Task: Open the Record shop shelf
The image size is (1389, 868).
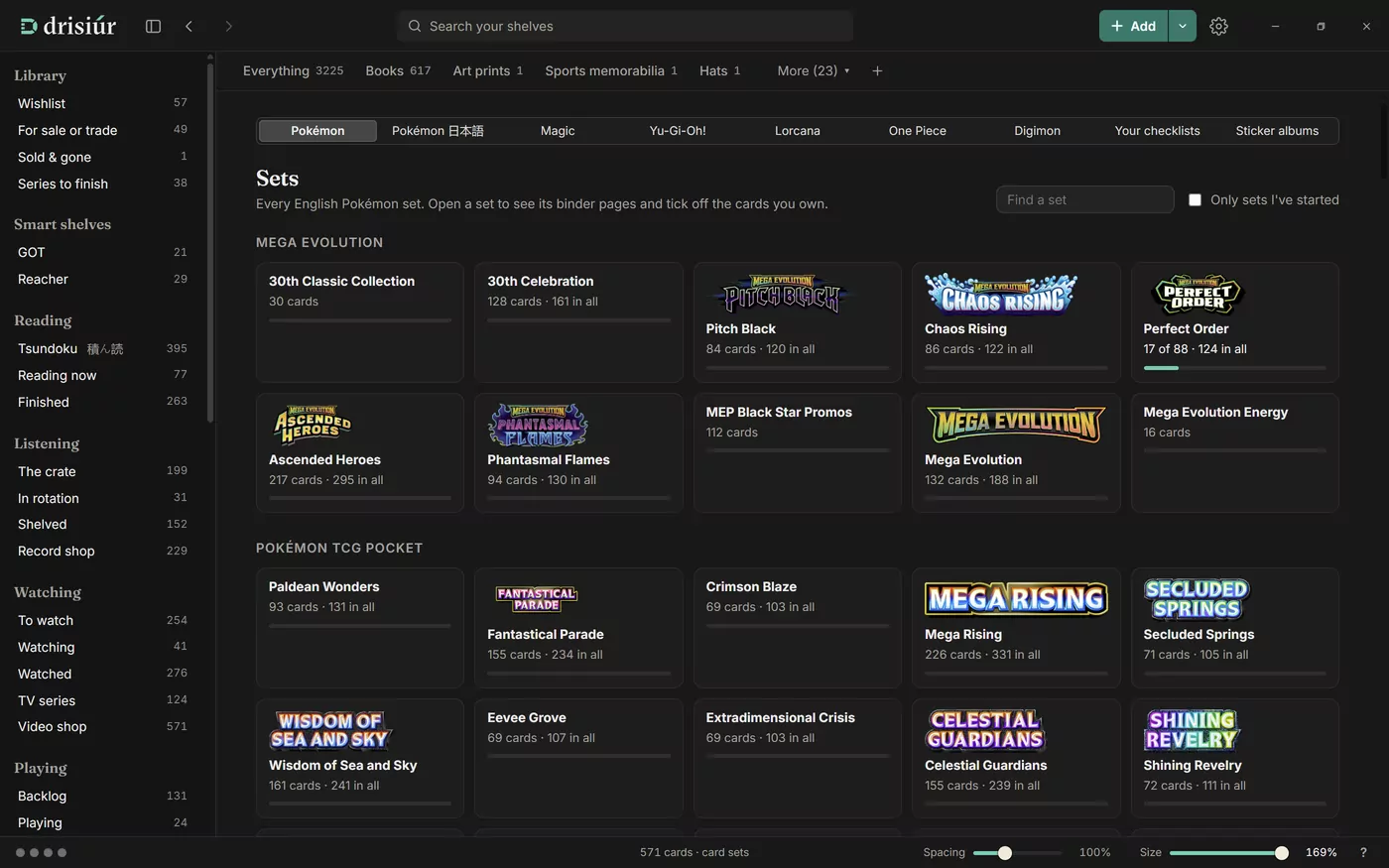Action: pos(102,551)
